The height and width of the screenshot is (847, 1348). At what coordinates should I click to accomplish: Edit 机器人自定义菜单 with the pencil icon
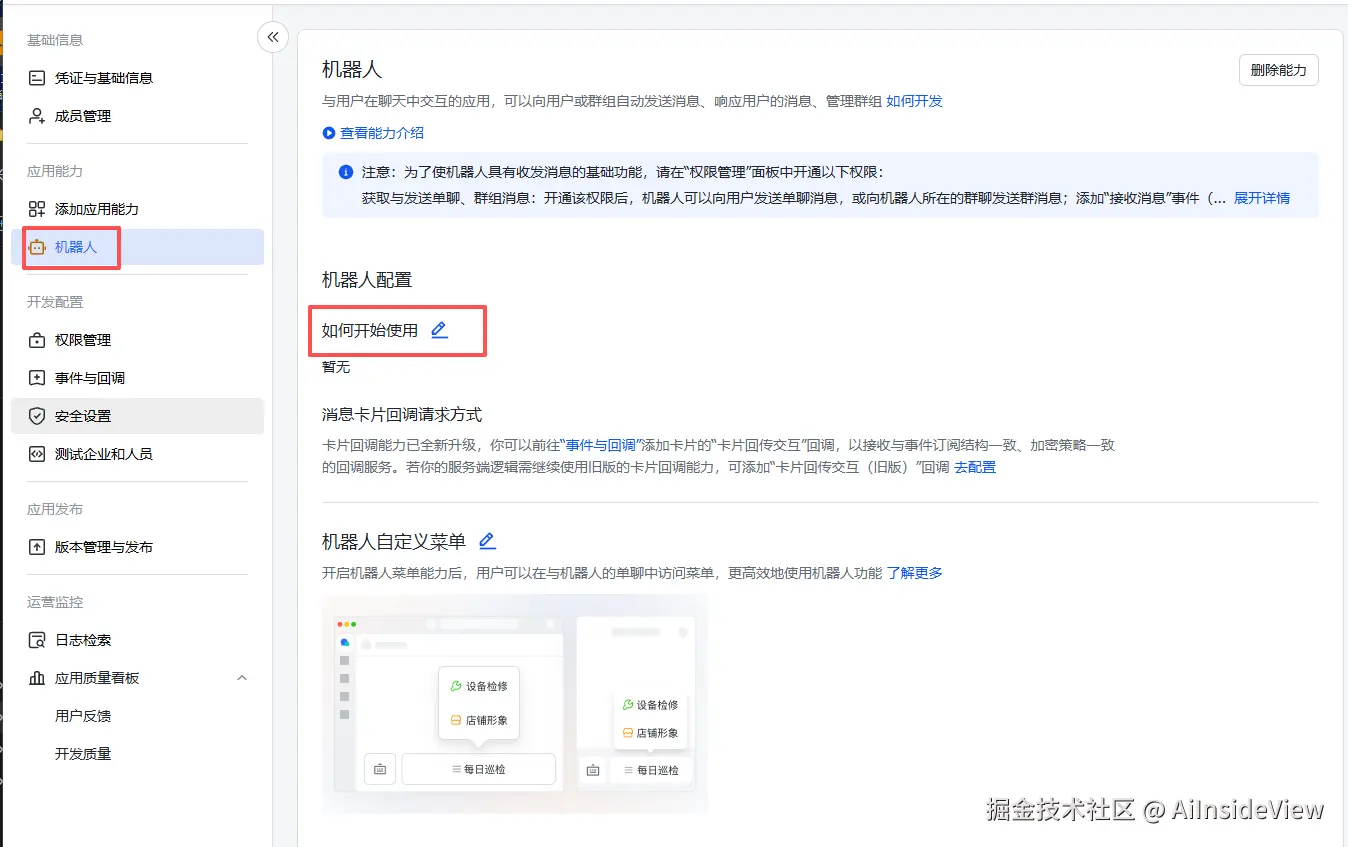coord(487,541)
